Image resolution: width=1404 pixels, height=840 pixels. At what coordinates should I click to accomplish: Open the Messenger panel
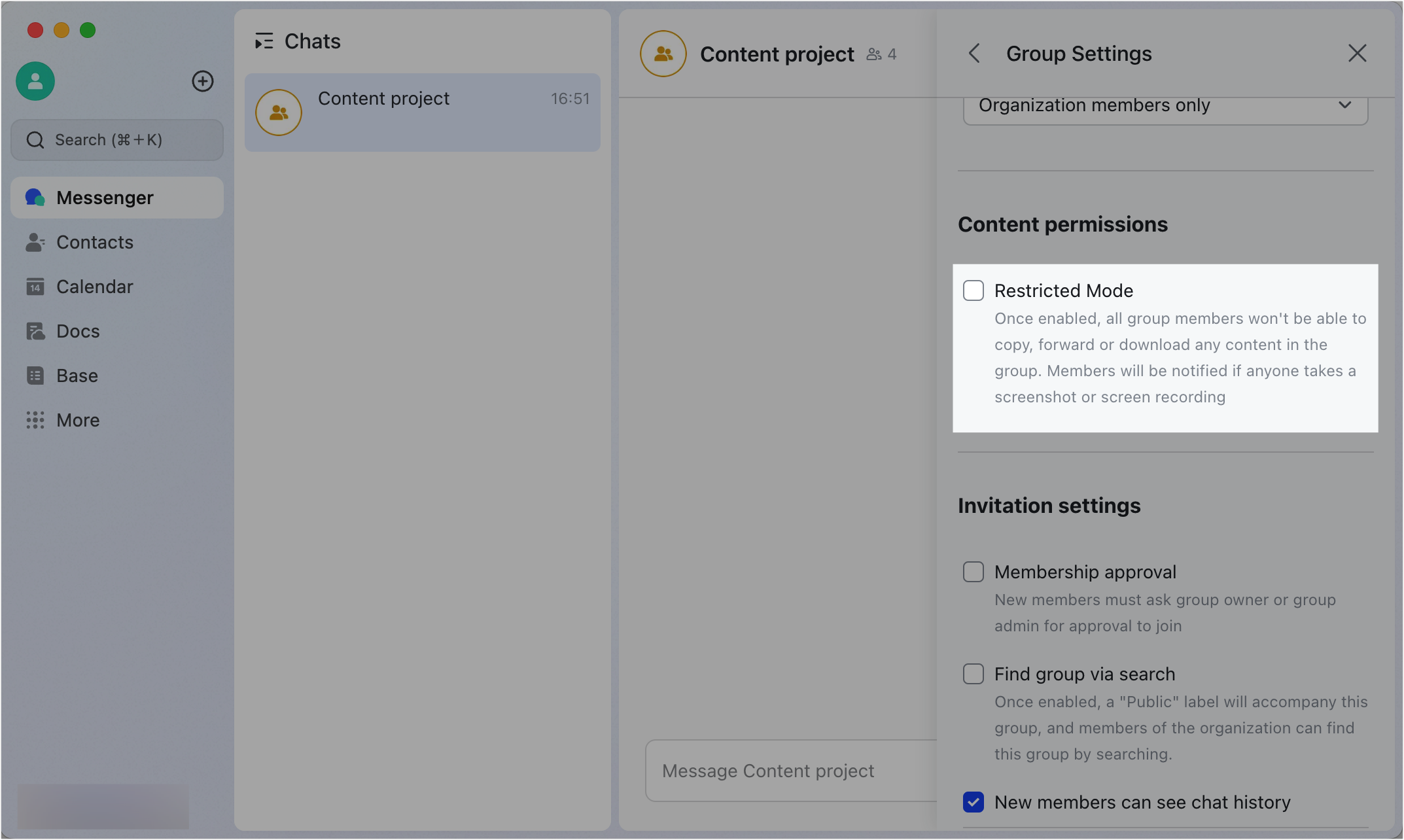pyautogui.click(x=105, y=197)
